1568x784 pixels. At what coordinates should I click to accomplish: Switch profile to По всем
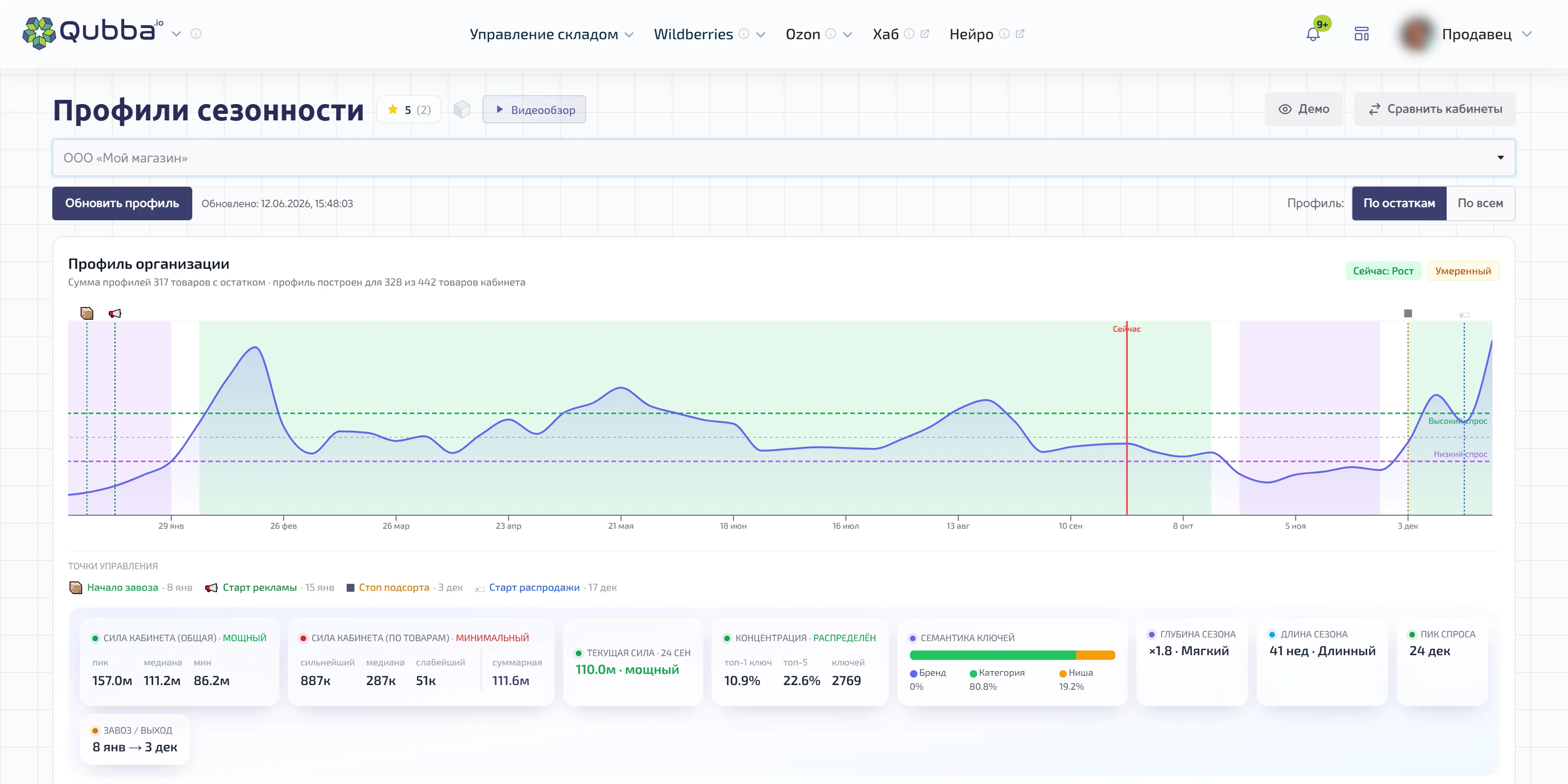(x=1480, y=203)
